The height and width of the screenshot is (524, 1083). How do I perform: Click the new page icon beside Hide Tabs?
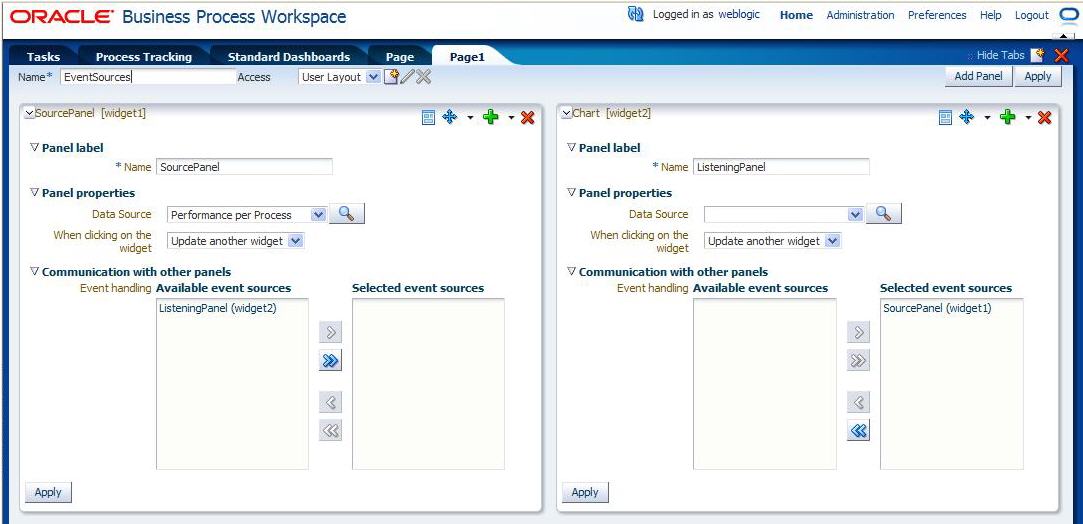1037,56
